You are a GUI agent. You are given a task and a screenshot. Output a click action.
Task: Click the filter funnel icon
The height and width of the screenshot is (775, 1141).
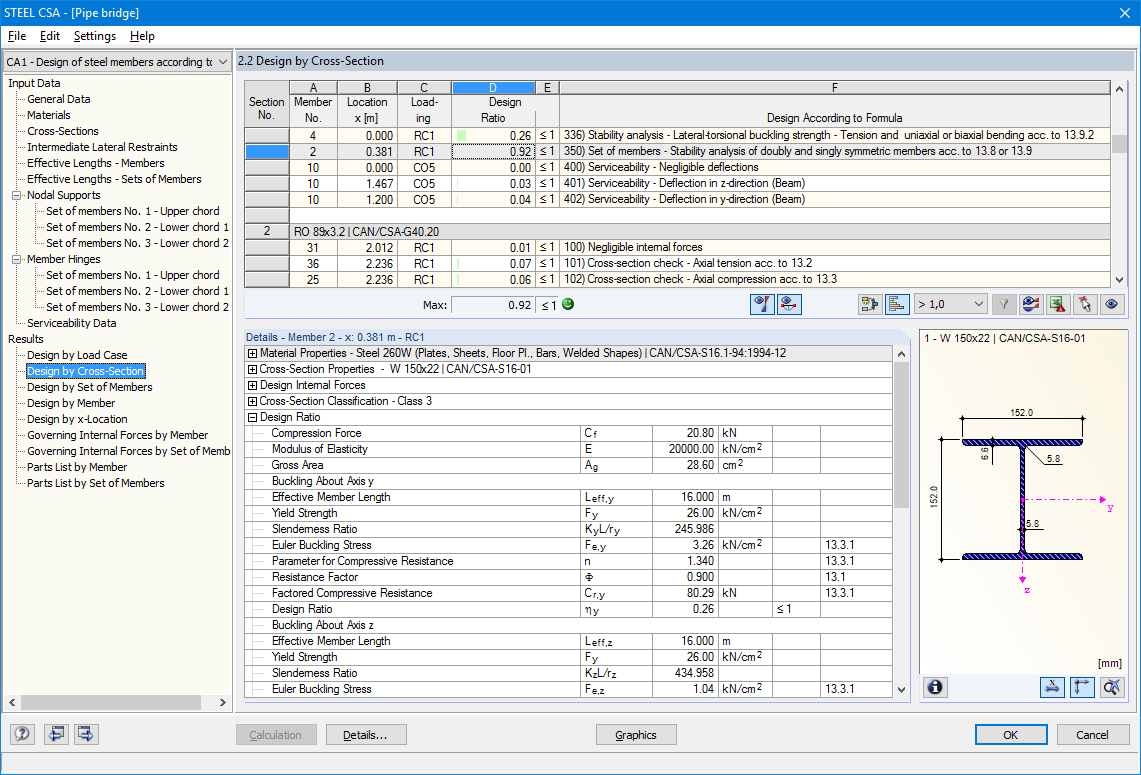[1002, 304]
